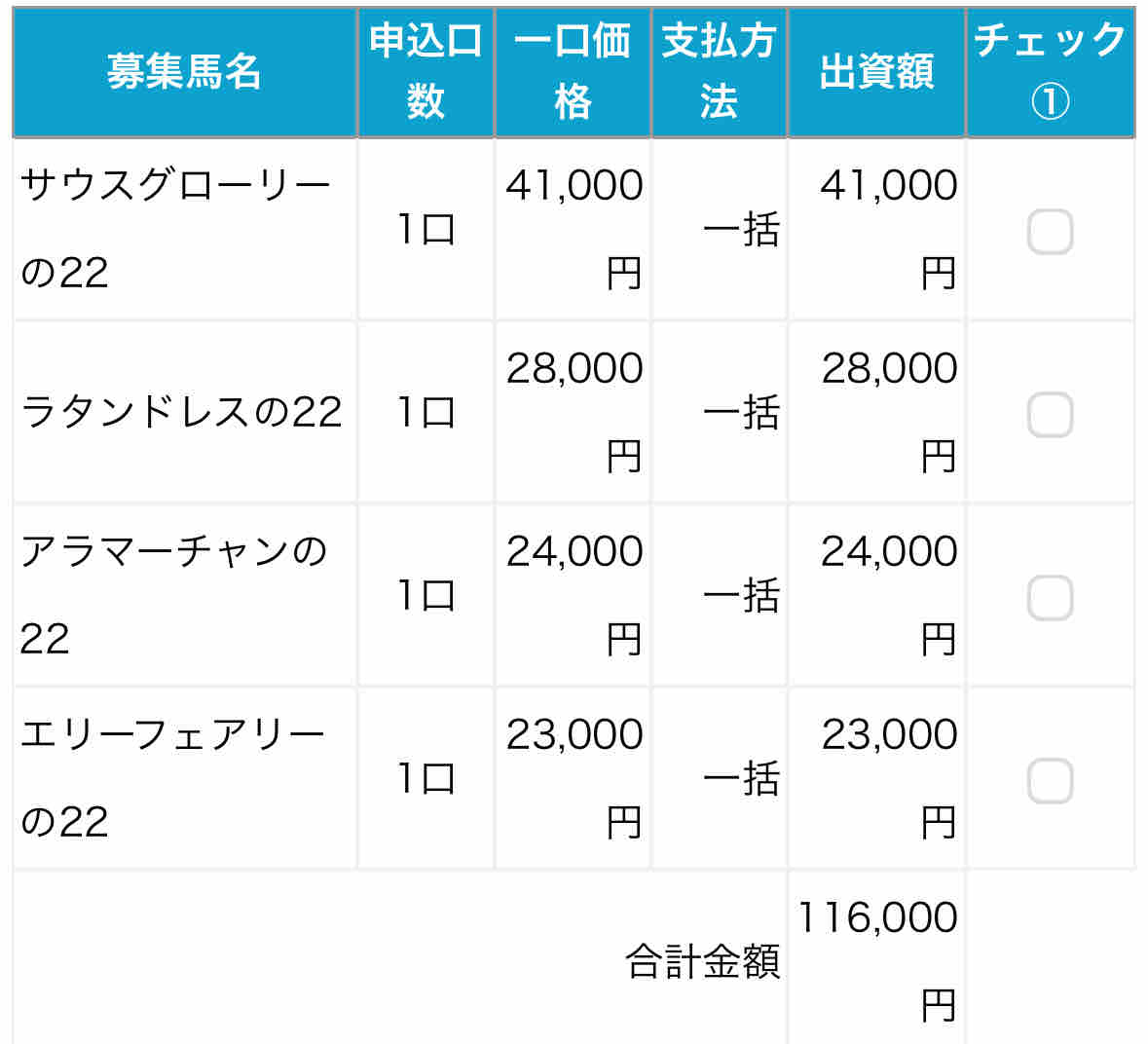Enable the checkbox for アラマーチャンの22
This screenshot has height=1044, width=1148.
[x=1050, y=597]
